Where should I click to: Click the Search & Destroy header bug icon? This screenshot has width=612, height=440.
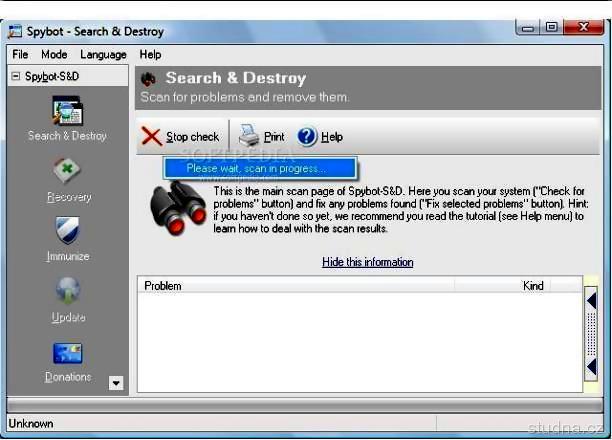(149, 79)
